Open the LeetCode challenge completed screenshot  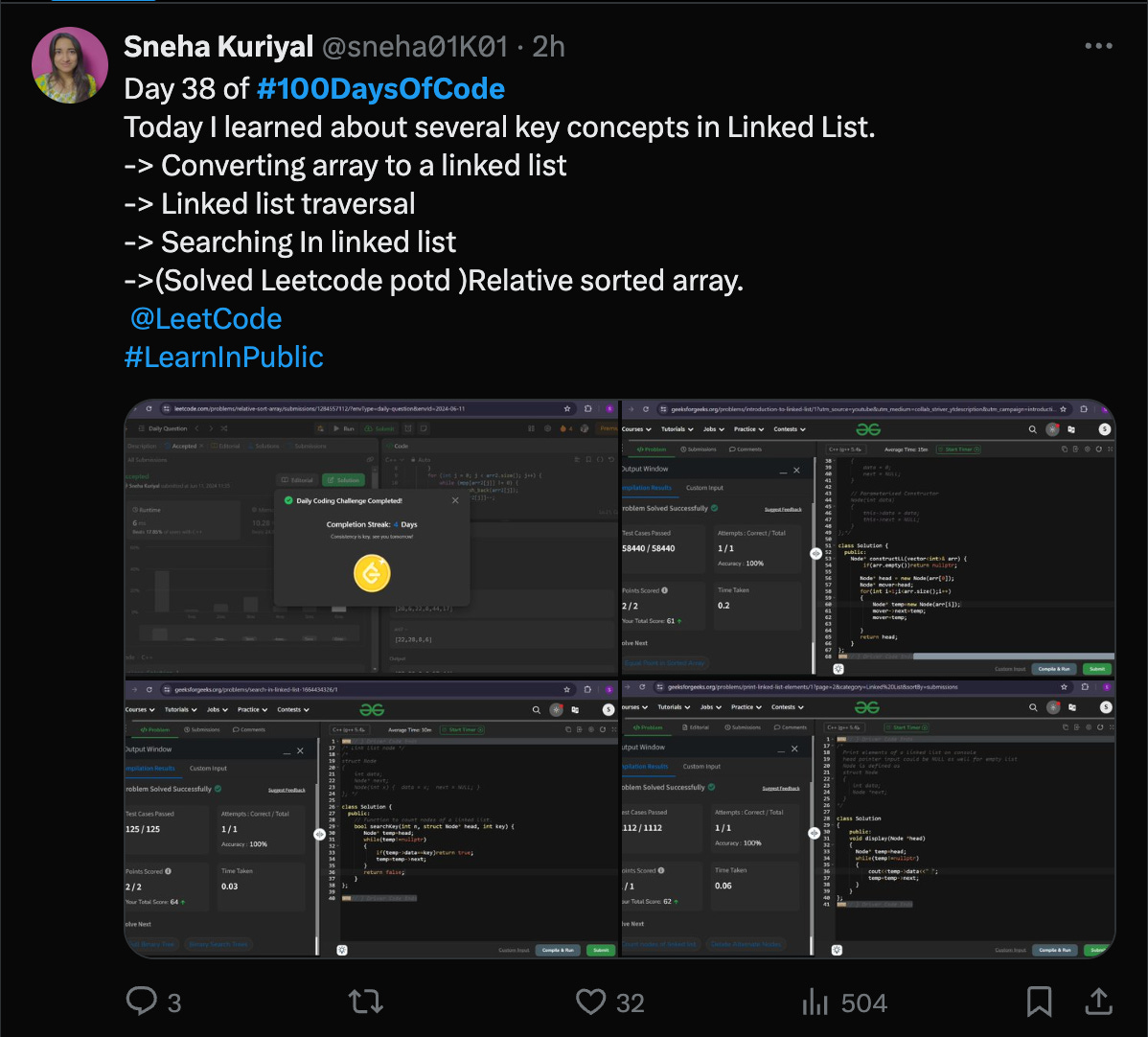pyautogui.click(x=371, y=537)
